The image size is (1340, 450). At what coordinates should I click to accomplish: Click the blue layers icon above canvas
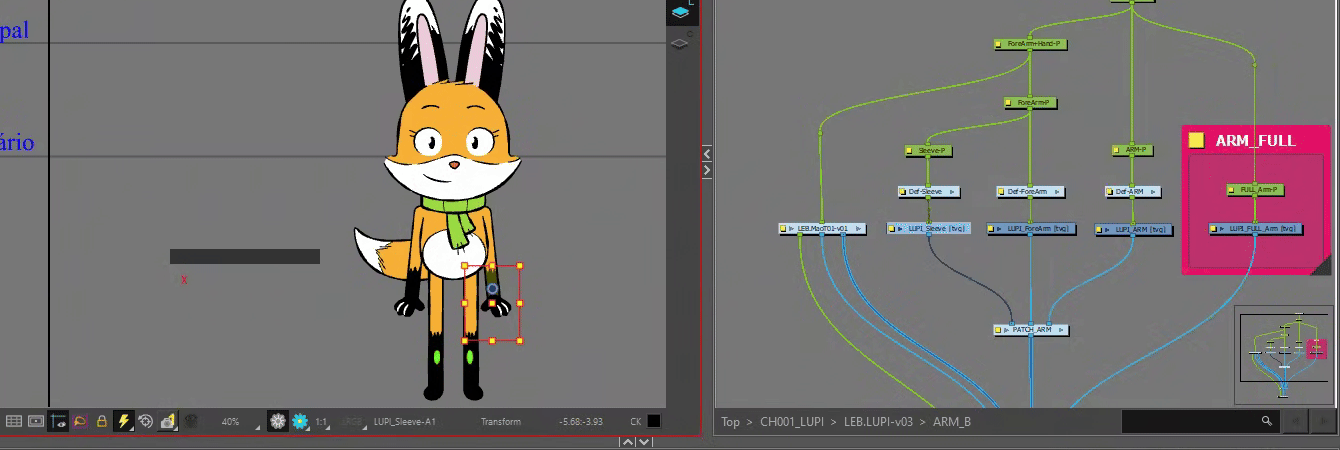pyautogui.click(x=680, y=12)
